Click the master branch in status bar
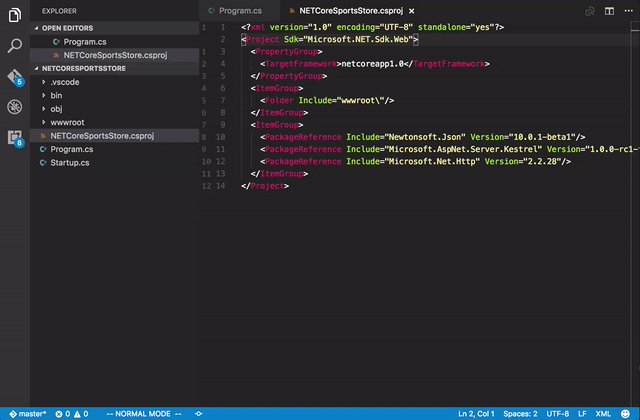Image resolution: width=640 pixels, height=420 pixels. [29, 413]
